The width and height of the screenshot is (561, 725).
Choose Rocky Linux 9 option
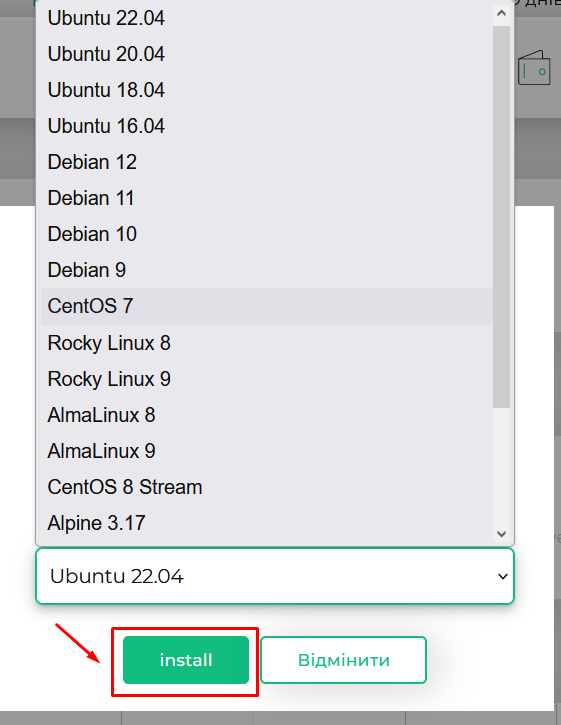(x=267, y=379)
